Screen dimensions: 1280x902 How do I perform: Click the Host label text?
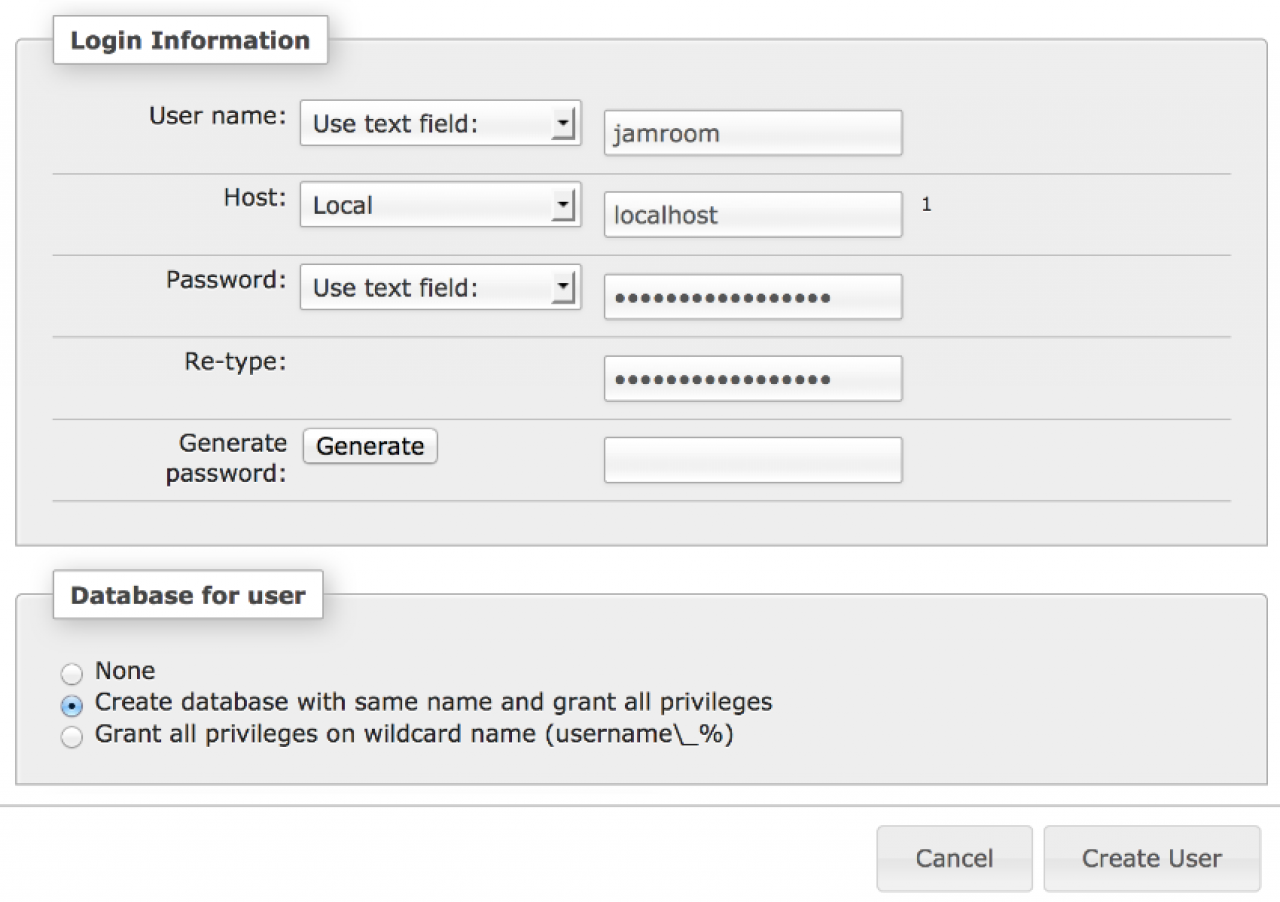pyautogui.click(x=255, y=198)
